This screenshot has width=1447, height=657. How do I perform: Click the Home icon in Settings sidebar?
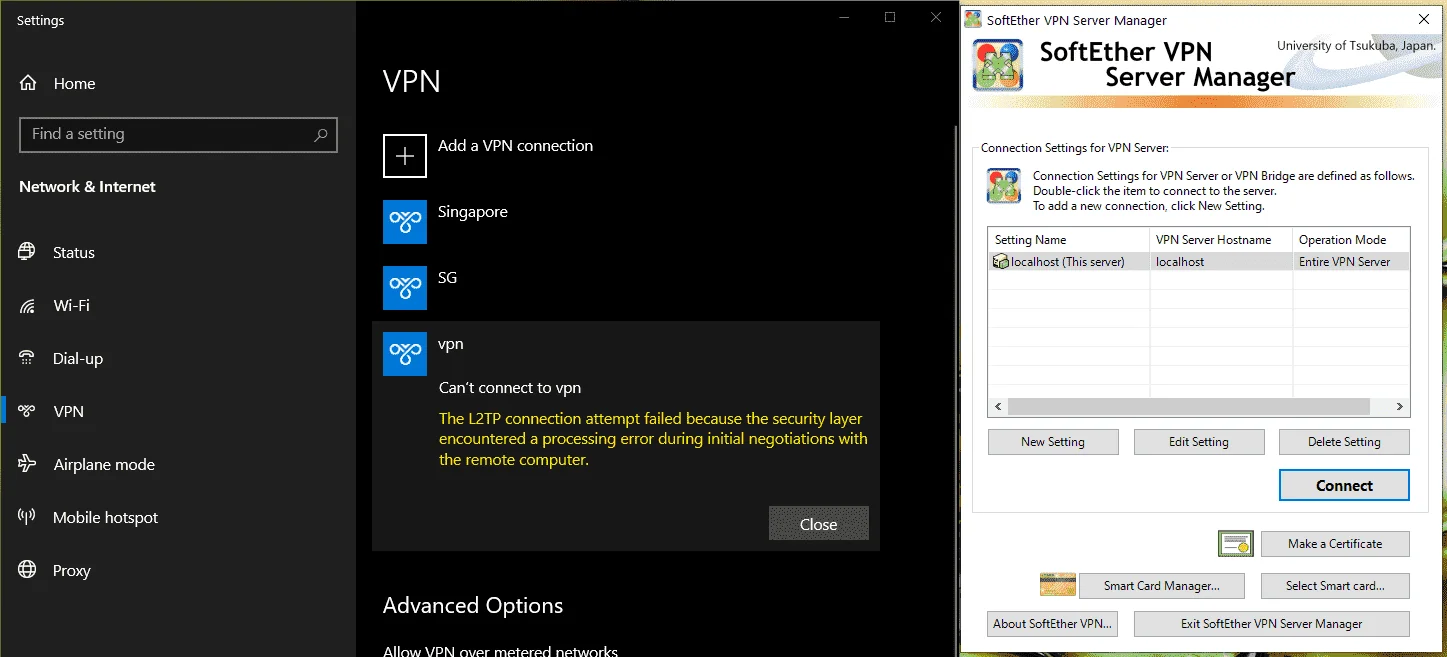click(x=28, y=83)
